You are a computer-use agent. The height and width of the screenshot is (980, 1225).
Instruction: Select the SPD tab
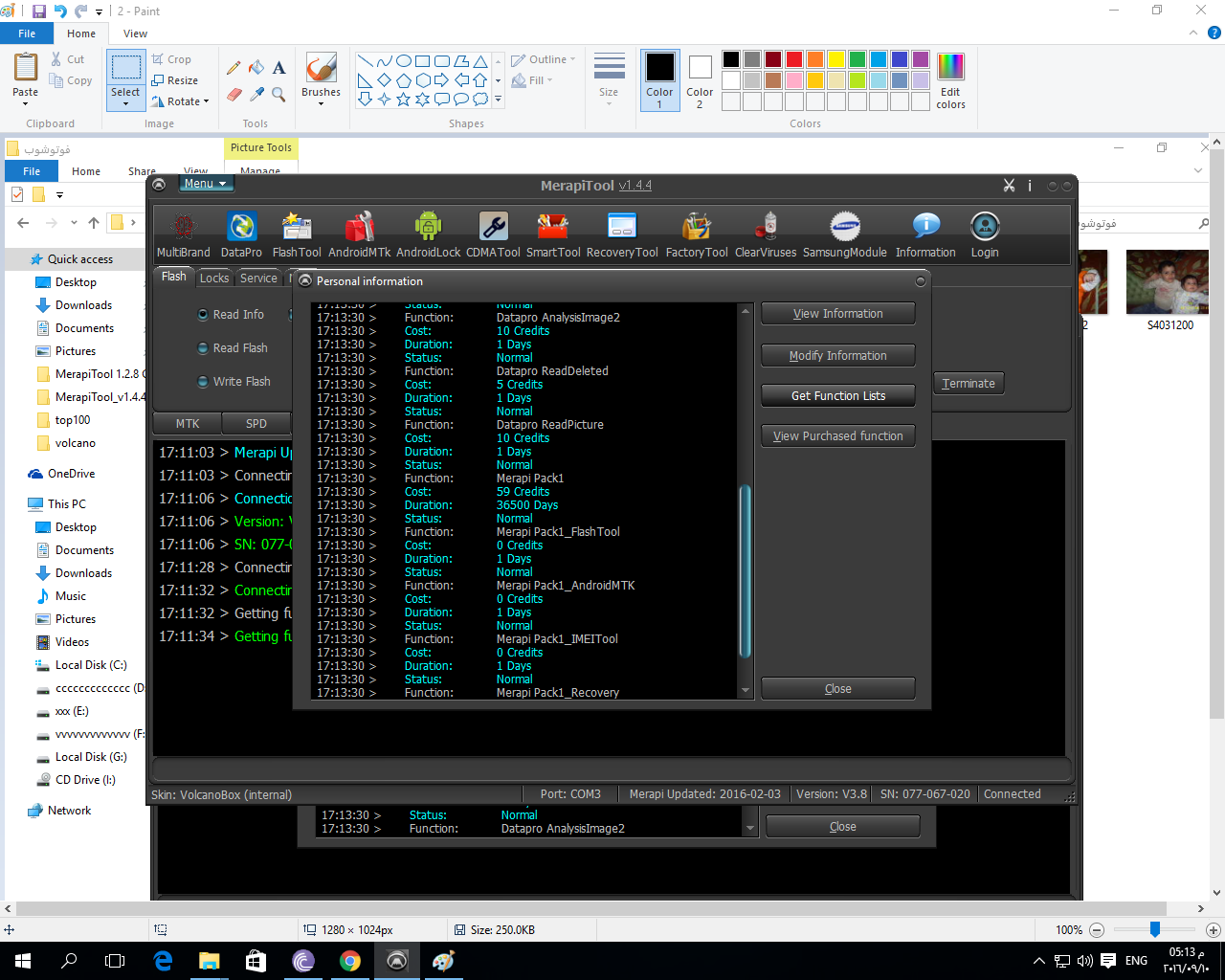point(256,423)
